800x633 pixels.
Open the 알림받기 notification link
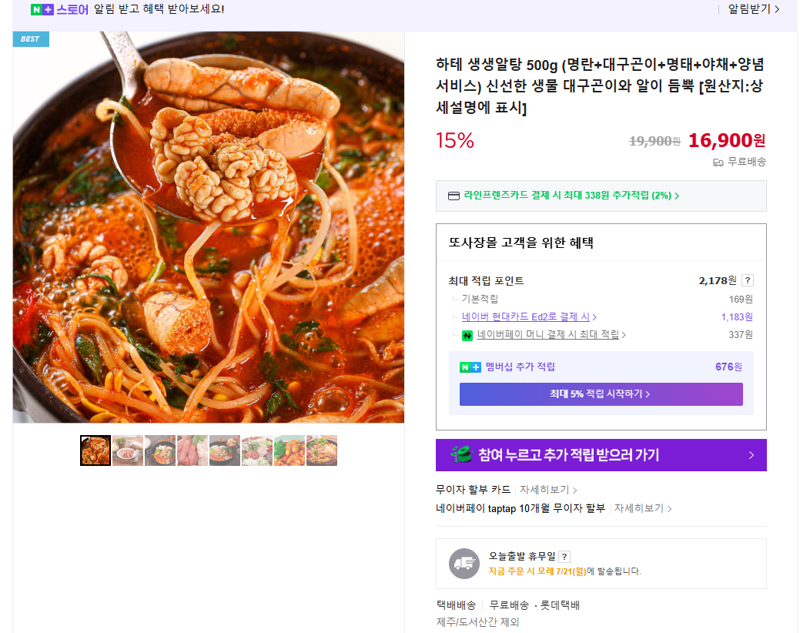point(753,9)
